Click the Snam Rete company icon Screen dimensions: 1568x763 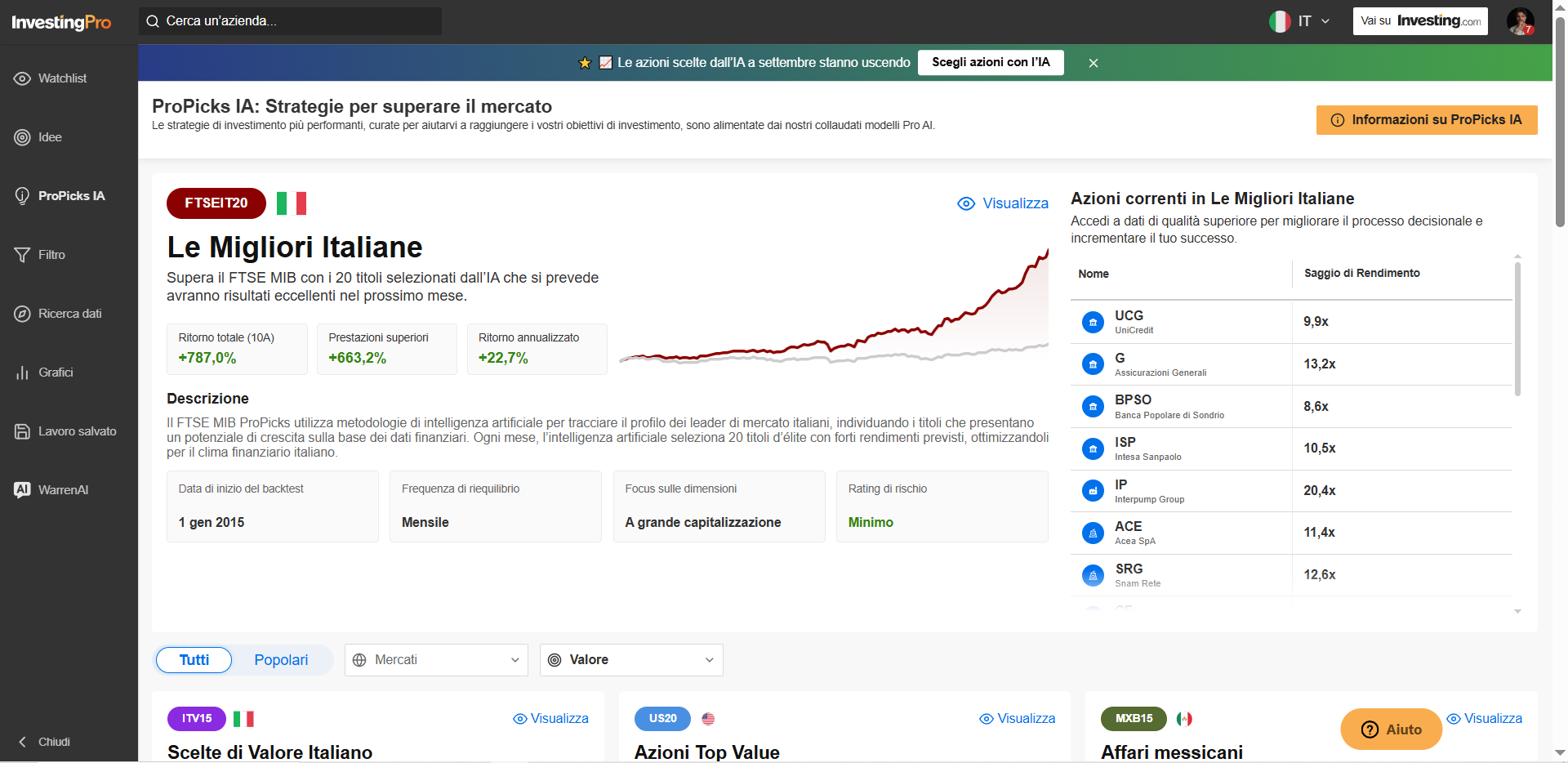tap(1093, 575)
